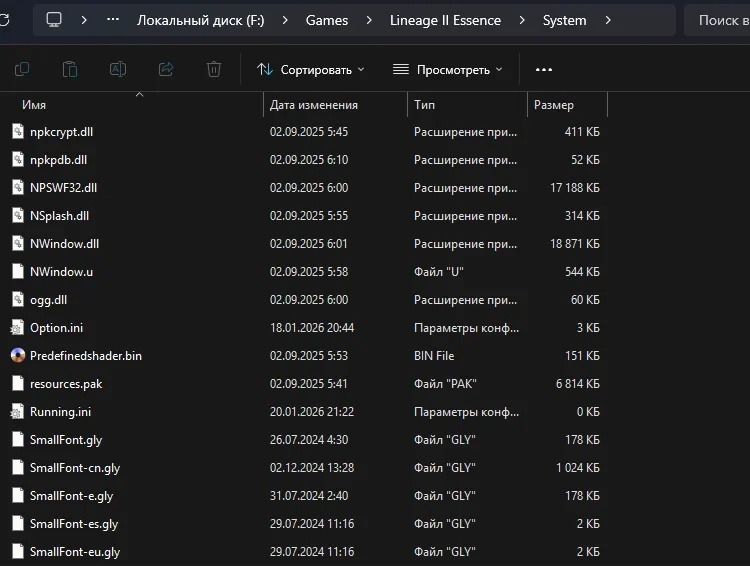750x566 pixels.
Task: Select the Option.ini gear file icon
Action: pyautogui.click(x=17, y=328)
